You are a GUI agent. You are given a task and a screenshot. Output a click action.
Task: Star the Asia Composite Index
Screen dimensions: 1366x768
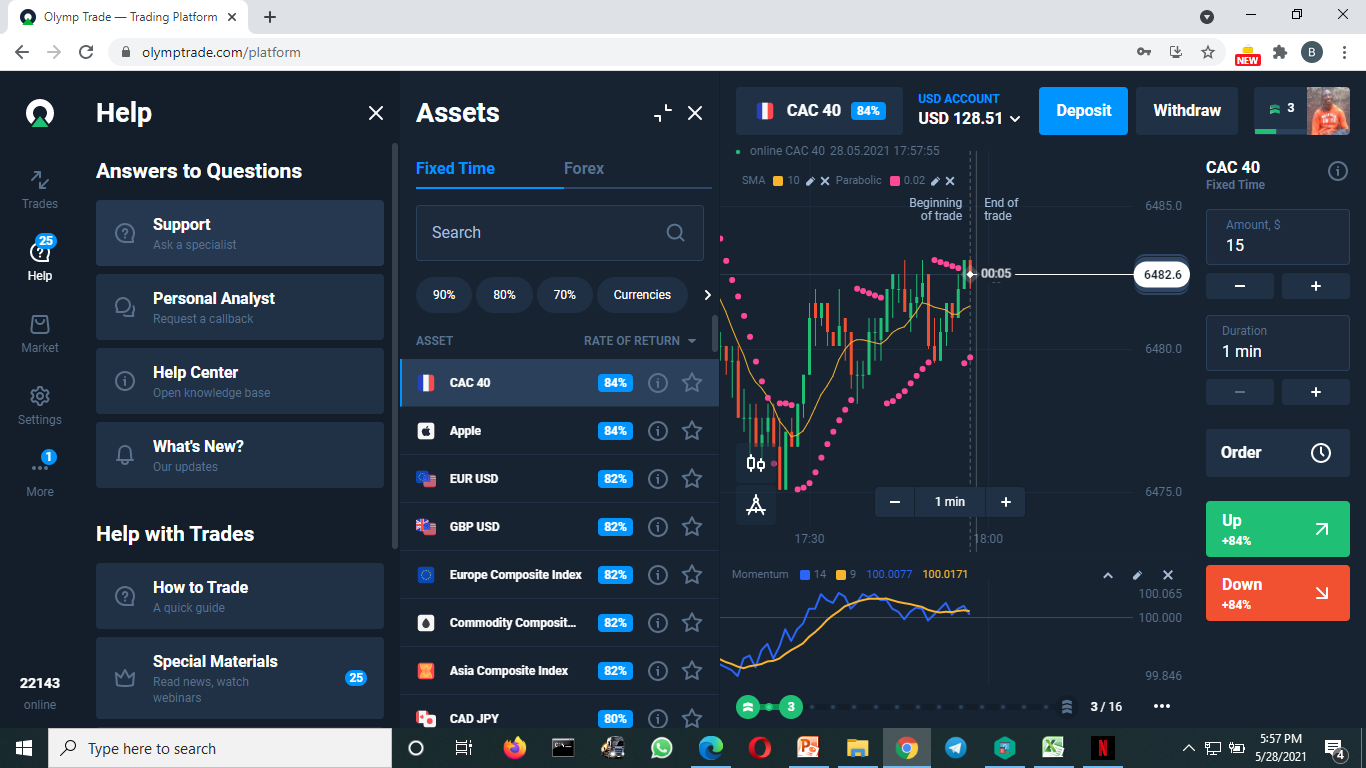click(692, 670)
